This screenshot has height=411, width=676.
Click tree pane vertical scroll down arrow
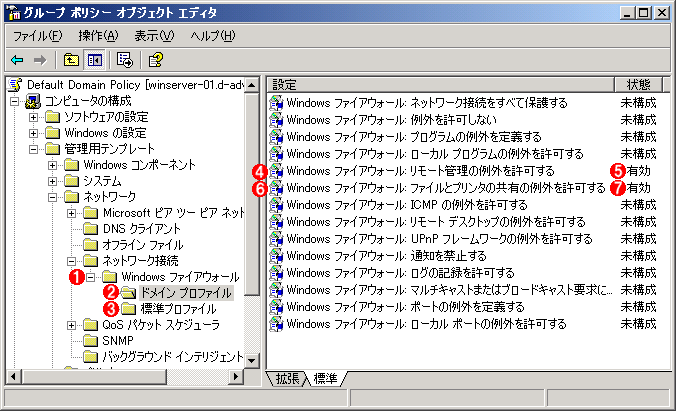[252, 361]
